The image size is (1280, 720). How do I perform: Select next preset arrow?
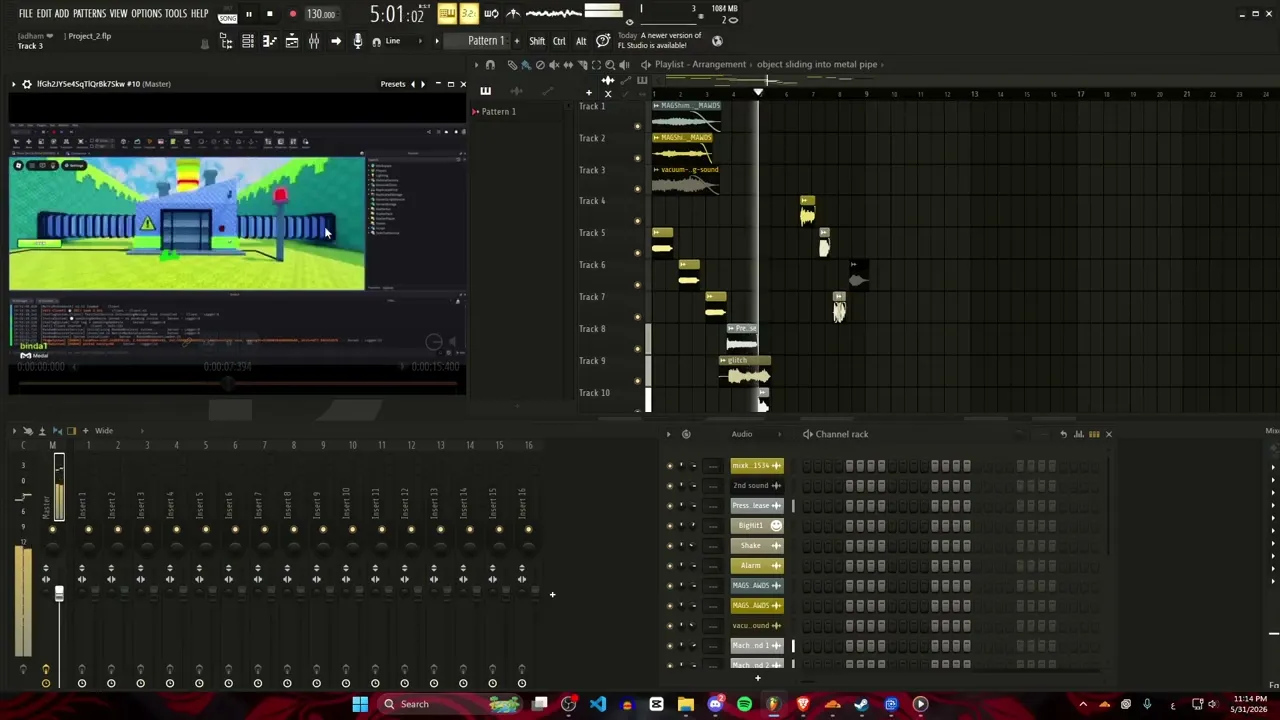[x=423, y=84]
